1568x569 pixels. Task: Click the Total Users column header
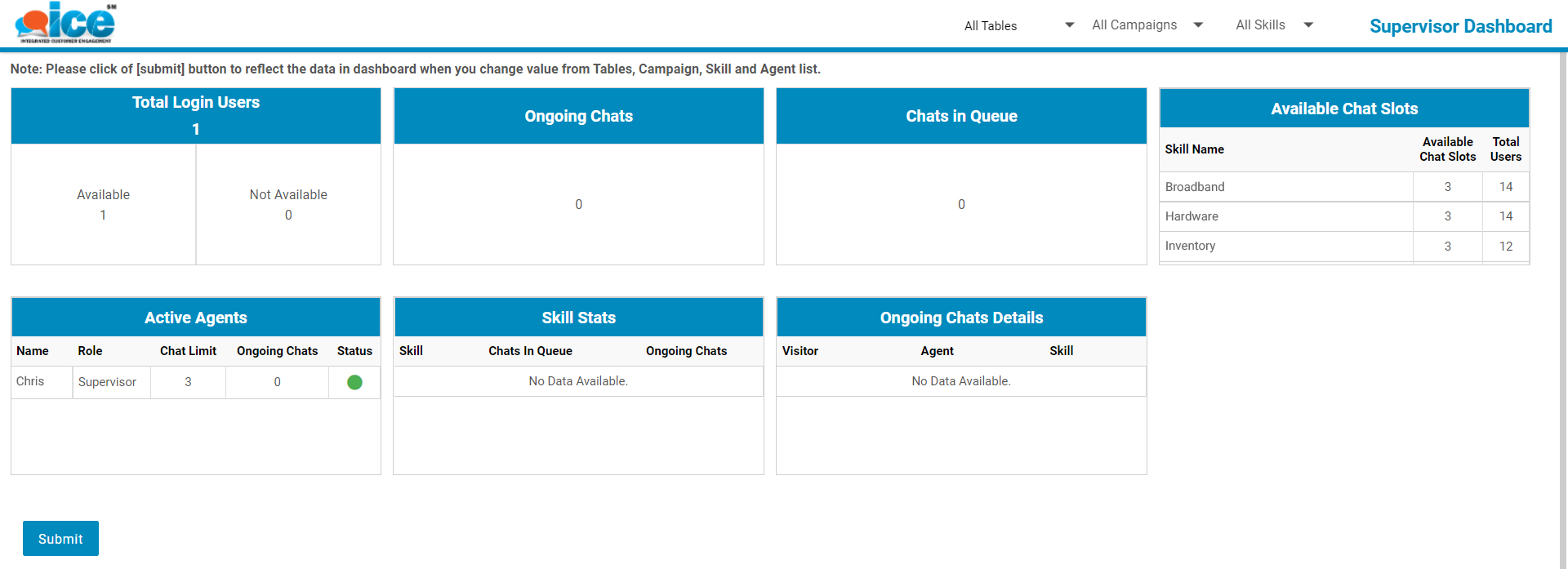pos(1505,149)
